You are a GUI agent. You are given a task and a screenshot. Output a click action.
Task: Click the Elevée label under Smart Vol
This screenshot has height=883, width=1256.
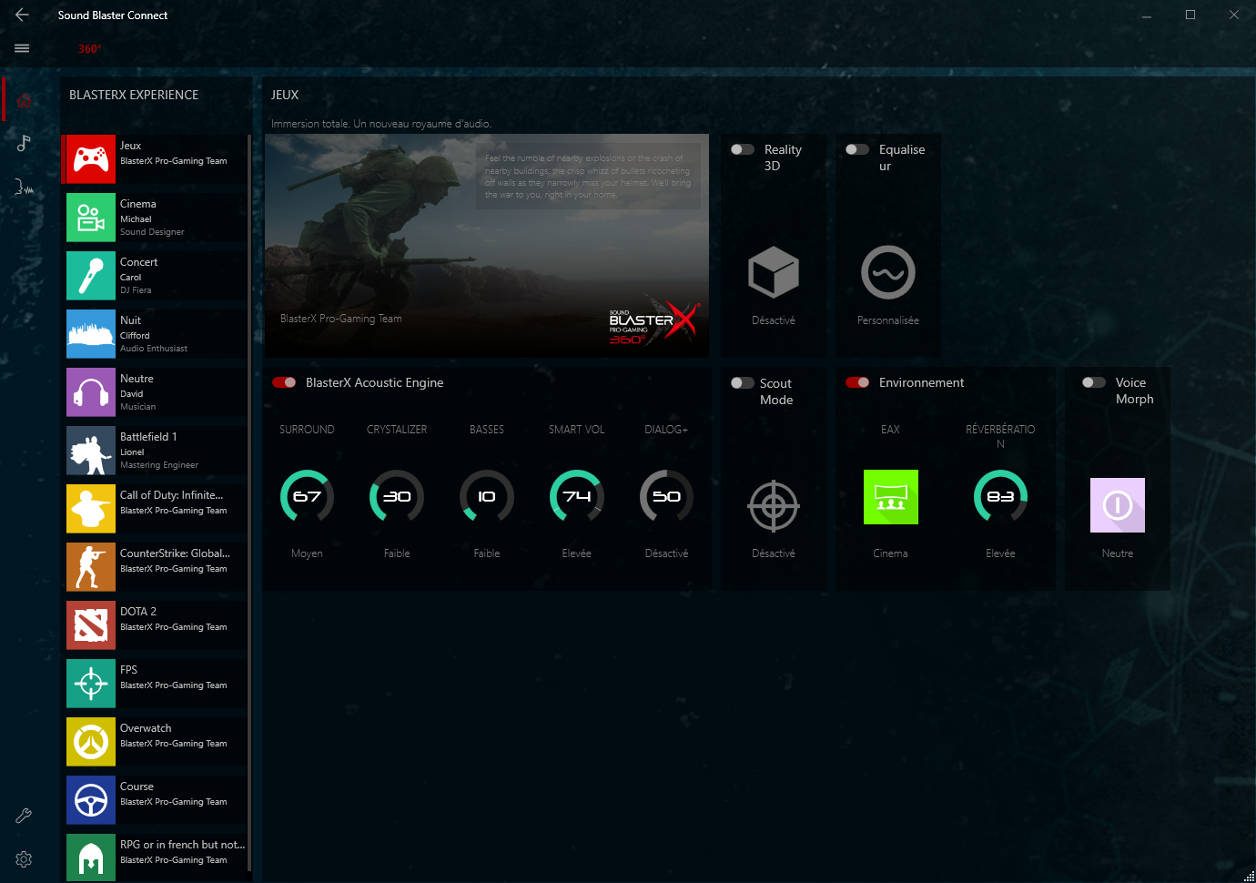click(x=577, y=553)
